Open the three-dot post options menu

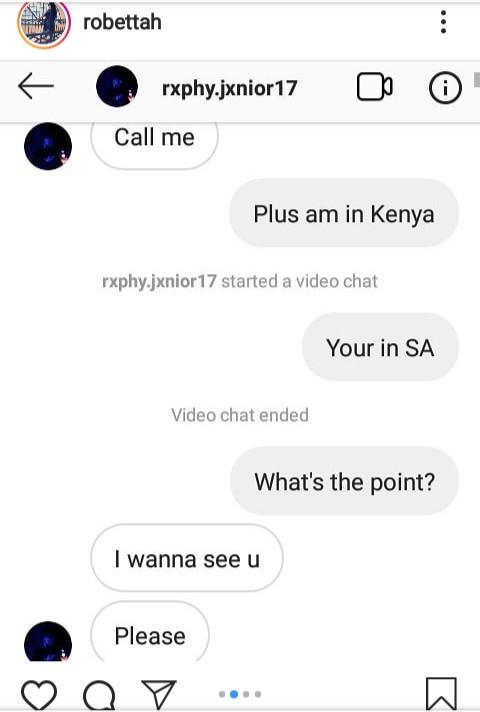coord(443,22)
